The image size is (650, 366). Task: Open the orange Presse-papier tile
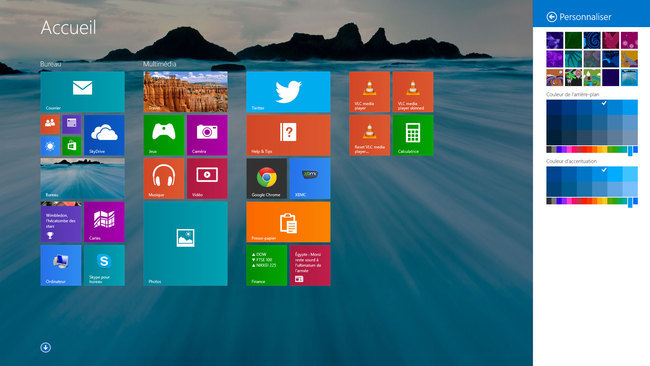click(288, 222)
